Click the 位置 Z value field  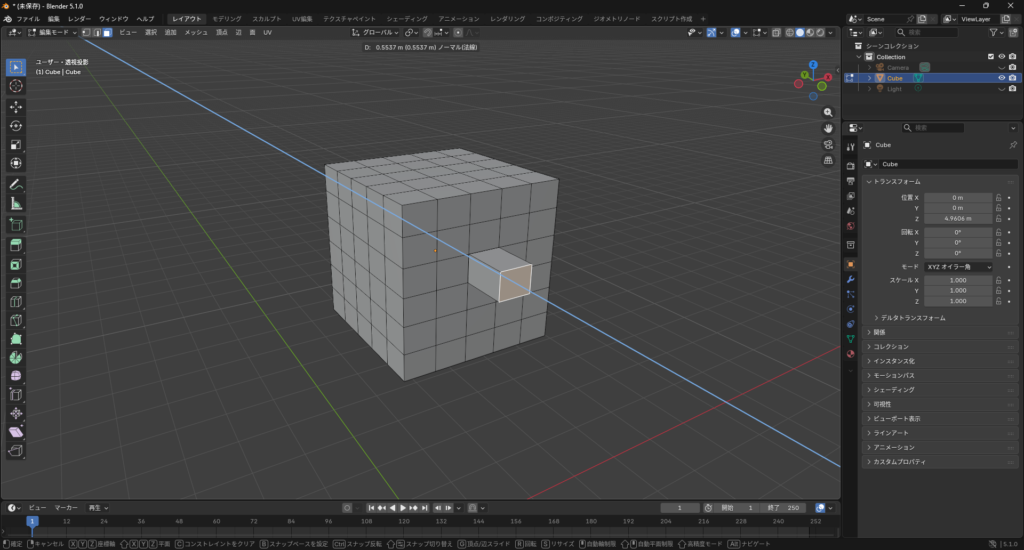[x=957, y=218]
